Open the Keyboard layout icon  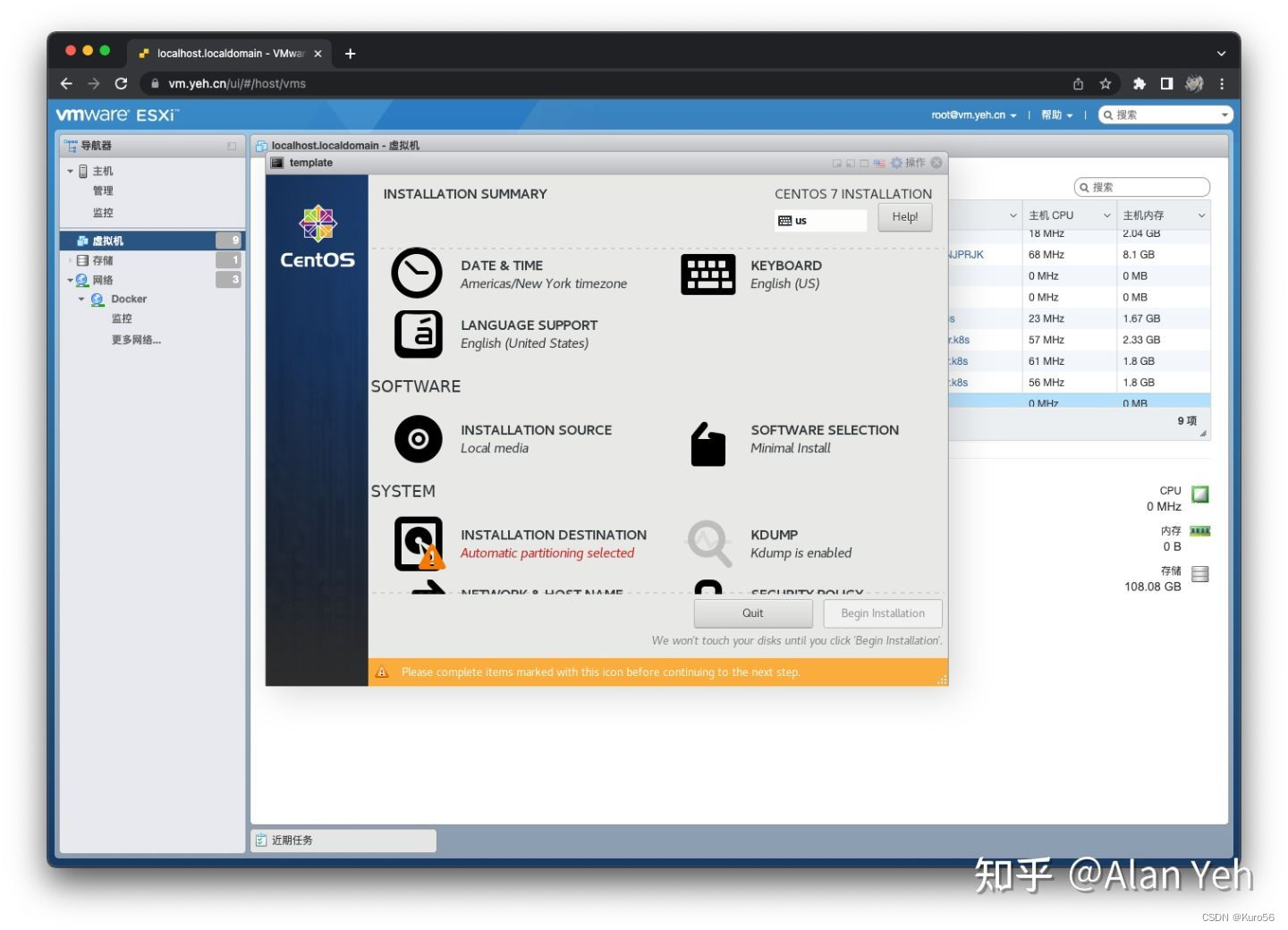coord(708,274)
